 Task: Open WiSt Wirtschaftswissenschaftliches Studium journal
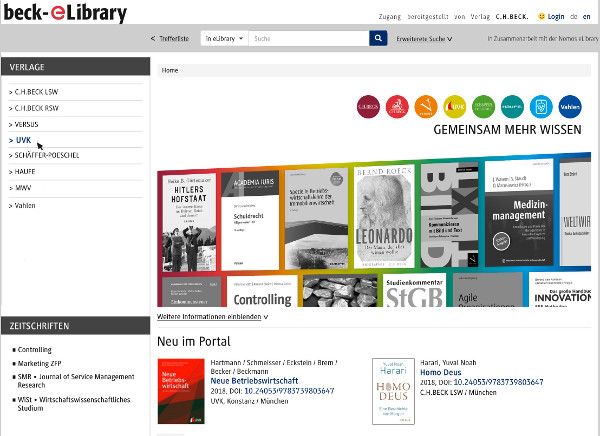tap(74, 404)
